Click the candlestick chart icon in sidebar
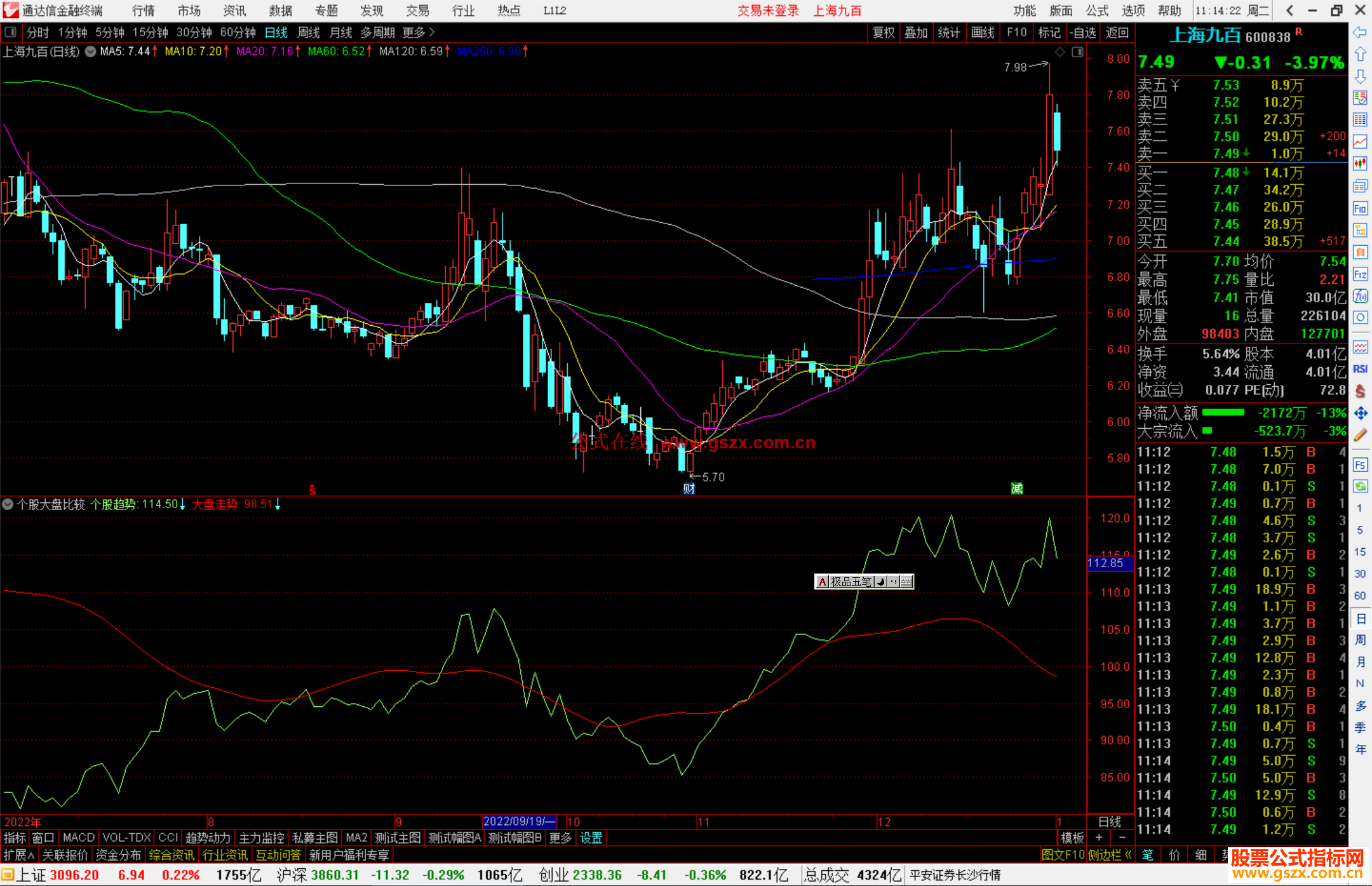Screen dimensions: 1372x886 click(x=1360, y=164)
